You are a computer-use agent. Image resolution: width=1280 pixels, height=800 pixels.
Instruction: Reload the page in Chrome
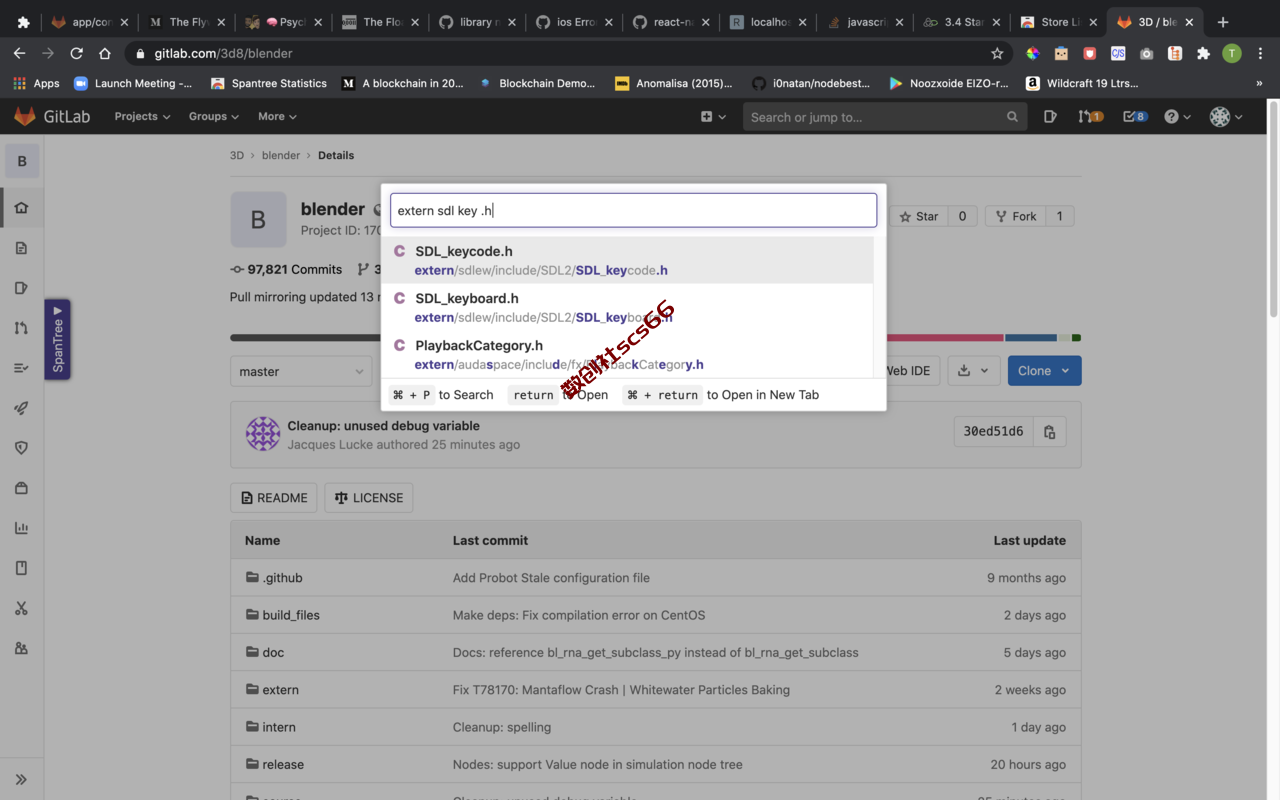(x=76, y=53)
